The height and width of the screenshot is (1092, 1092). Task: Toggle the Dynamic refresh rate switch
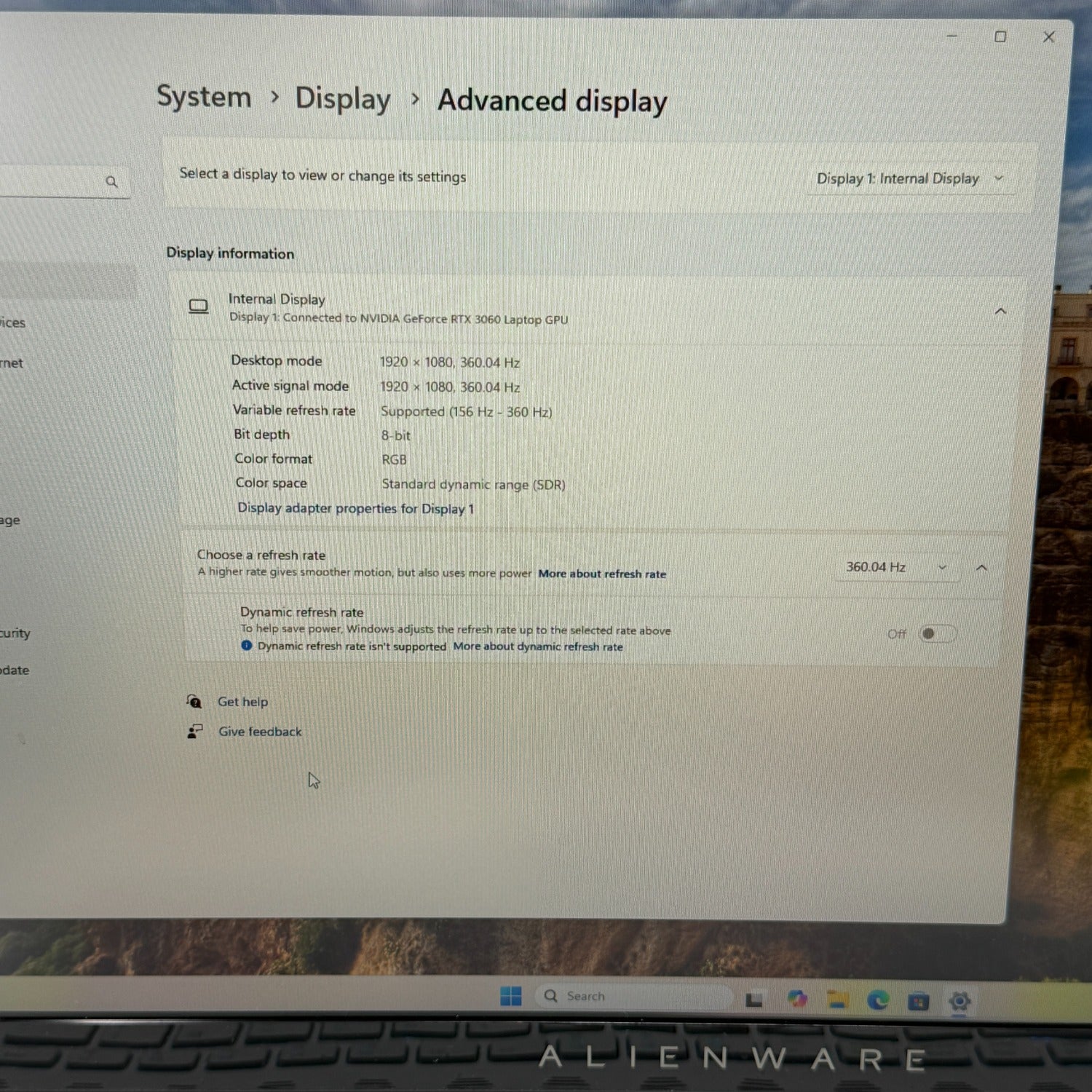click(x=937, y=634)
